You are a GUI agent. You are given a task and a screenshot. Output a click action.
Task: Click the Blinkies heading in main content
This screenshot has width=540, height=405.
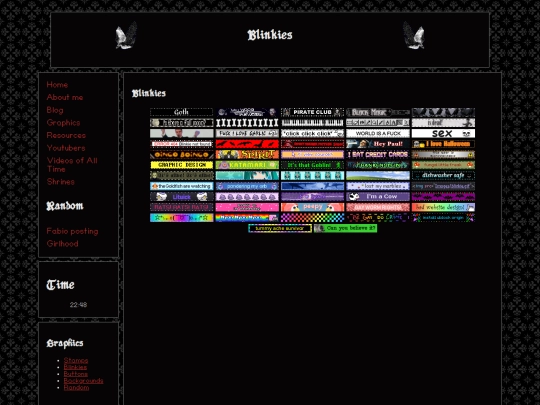[149, 93]
